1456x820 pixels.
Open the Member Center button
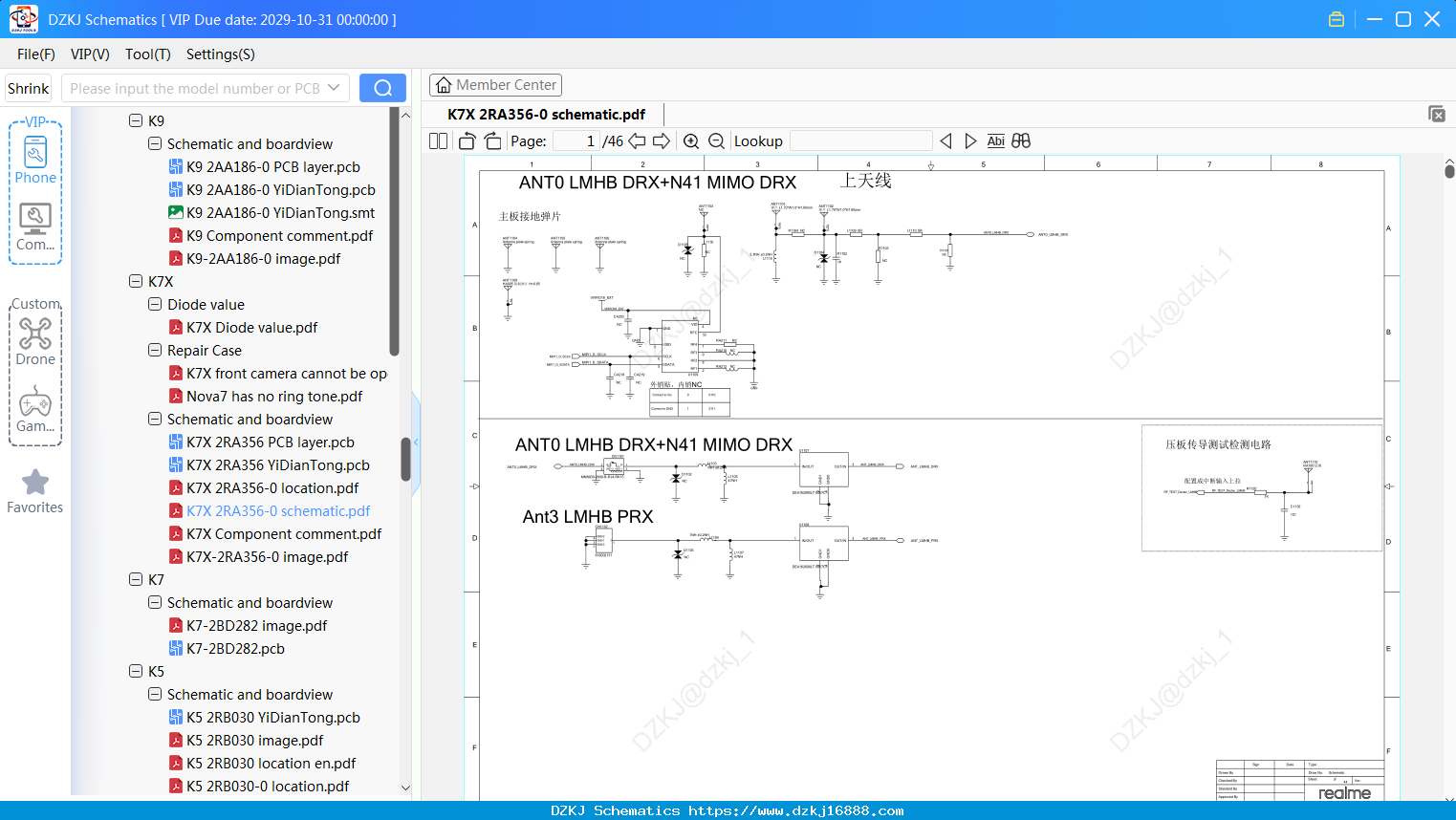(x=495, y=85)
